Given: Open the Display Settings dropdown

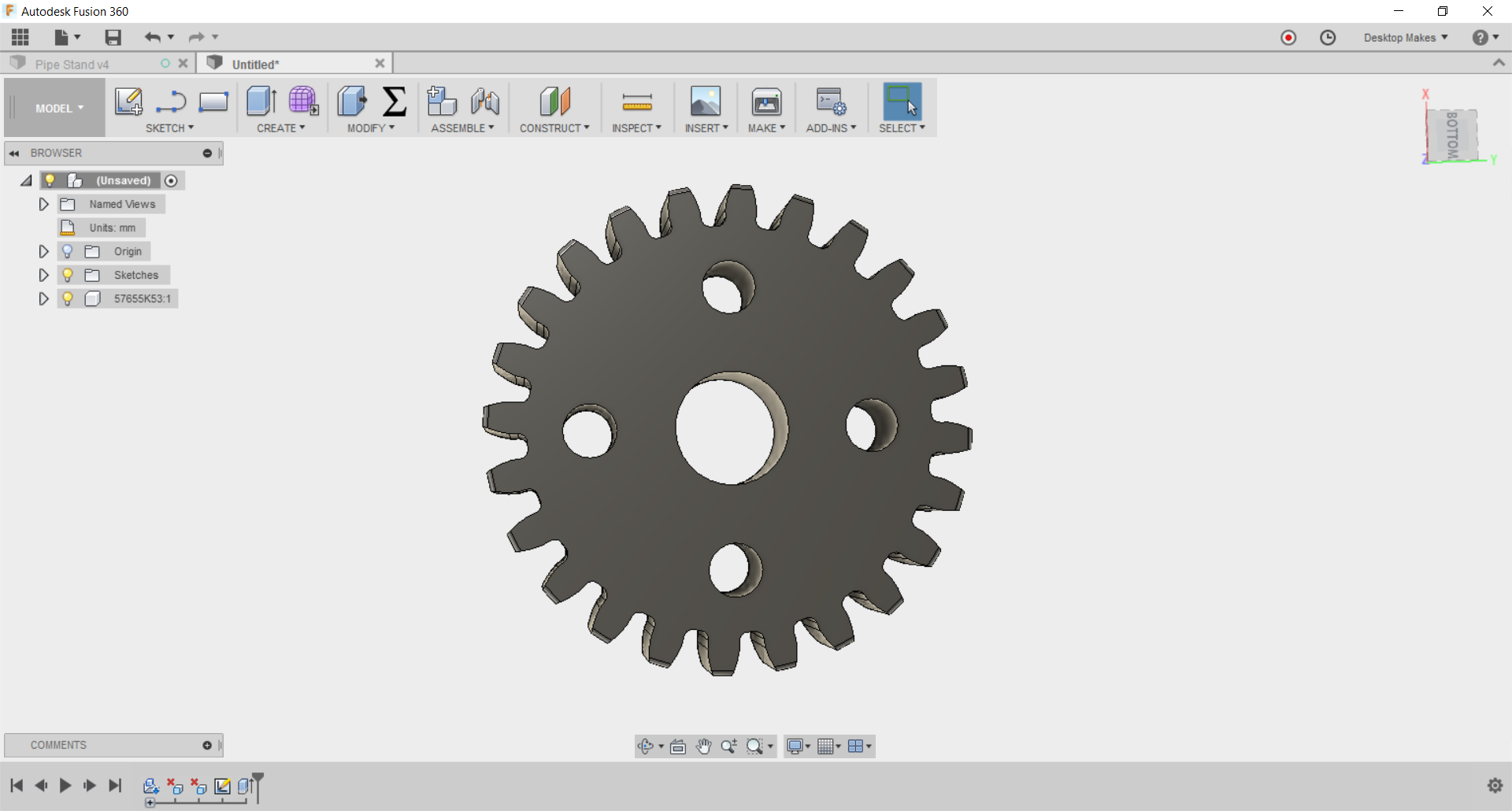Looking at the screenshot, I should click(x=798, y=746).
